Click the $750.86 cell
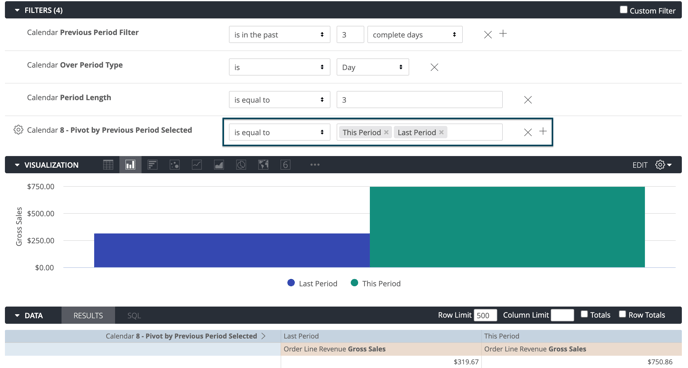Image resolution: width=688 pixels, height=368 pixels. coord(582,362)
